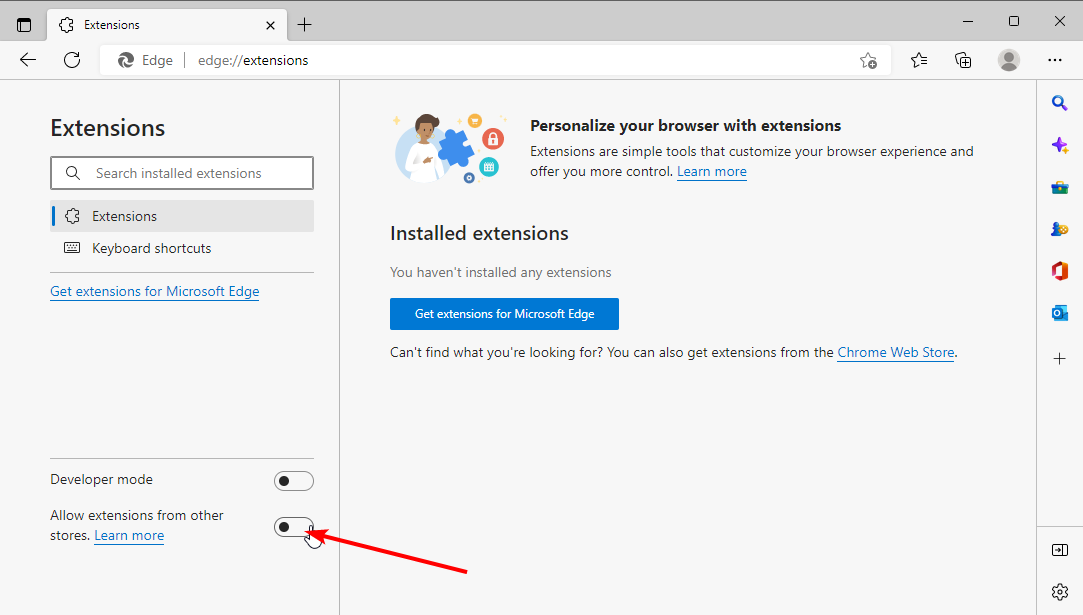Screen dimensions: 1083x615
Task: Open the Games icon in sidebar
Action: [1060, 229]
